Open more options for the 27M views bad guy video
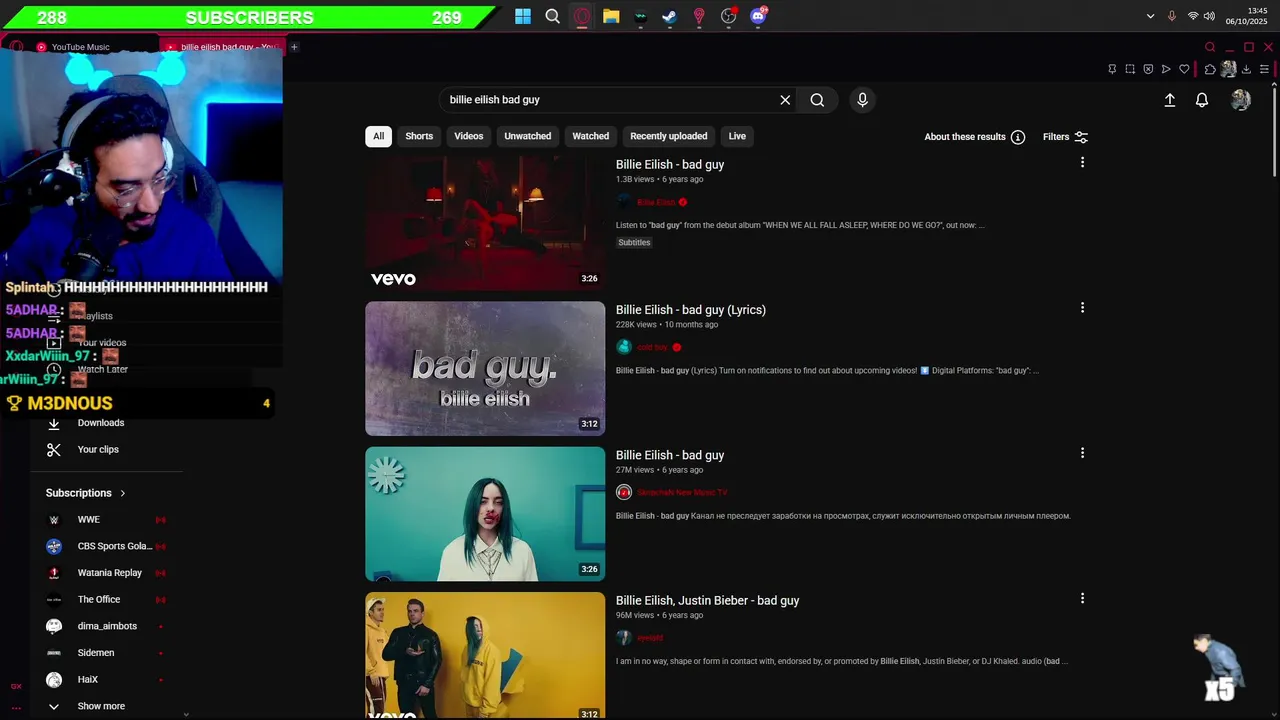1280x720 pixels. (1082, 453)
